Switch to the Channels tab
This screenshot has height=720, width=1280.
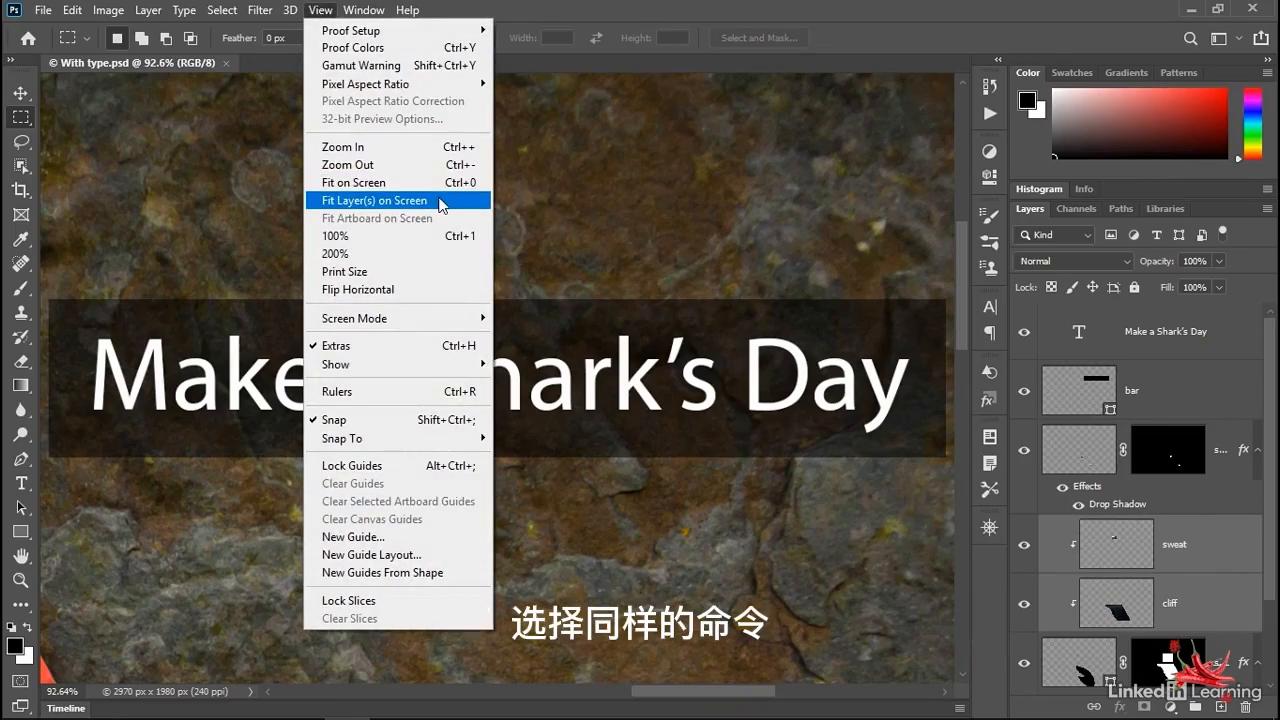(x=1076, y=209)
